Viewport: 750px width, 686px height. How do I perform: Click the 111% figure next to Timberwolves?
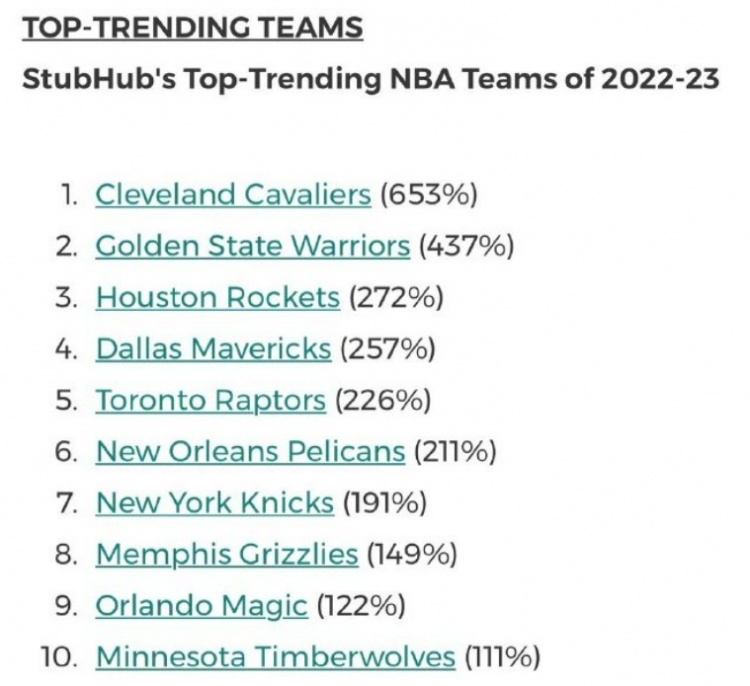[x=502, y=657]
